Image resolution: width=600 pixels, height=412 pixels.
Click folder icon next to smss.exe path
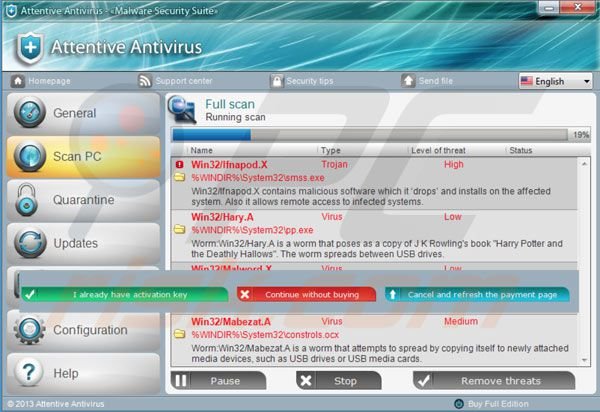pyautogui.click(x=179, y=177)
